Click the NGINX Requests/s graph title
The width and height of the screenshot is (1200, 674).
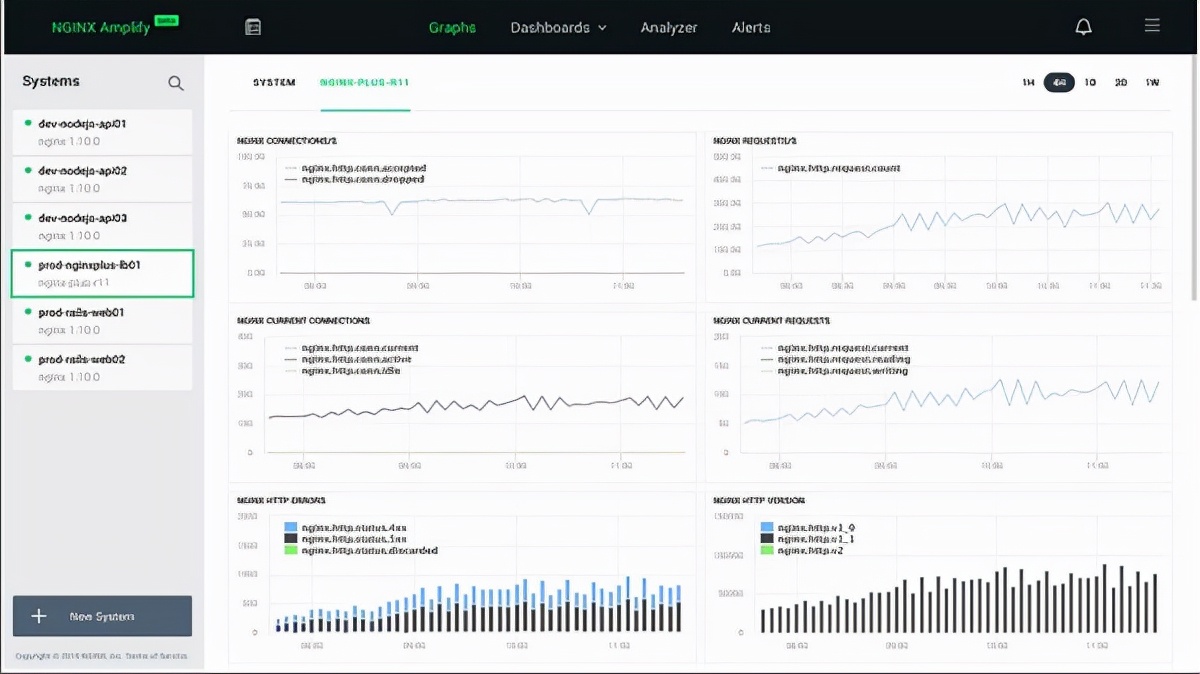pos(755,141)
